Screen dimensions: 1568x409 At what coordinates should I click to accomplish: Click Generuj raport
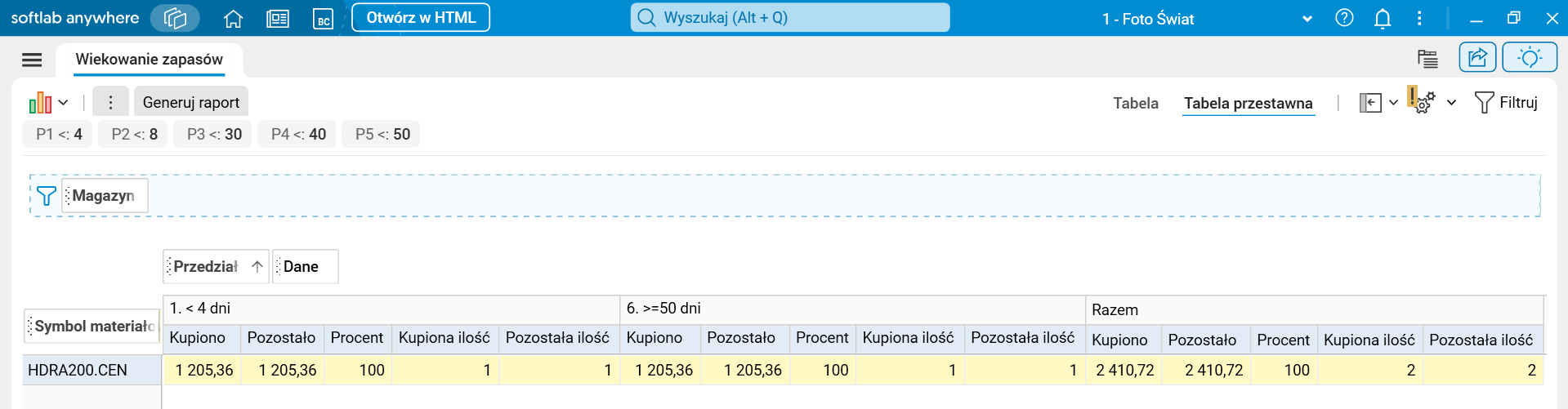tap(191, 102)
